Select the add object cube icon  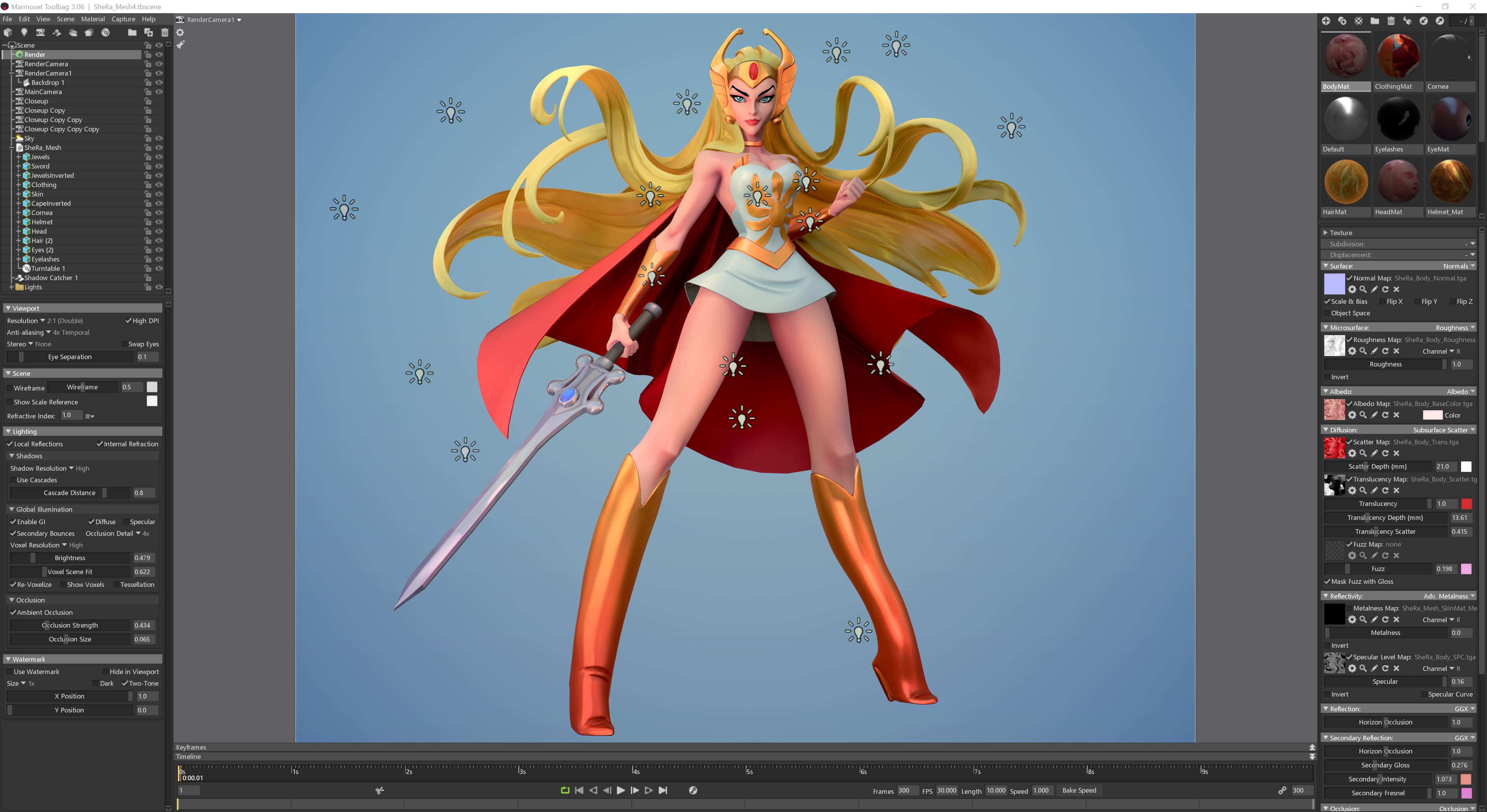pyautogui.click(x=7, y=33)
